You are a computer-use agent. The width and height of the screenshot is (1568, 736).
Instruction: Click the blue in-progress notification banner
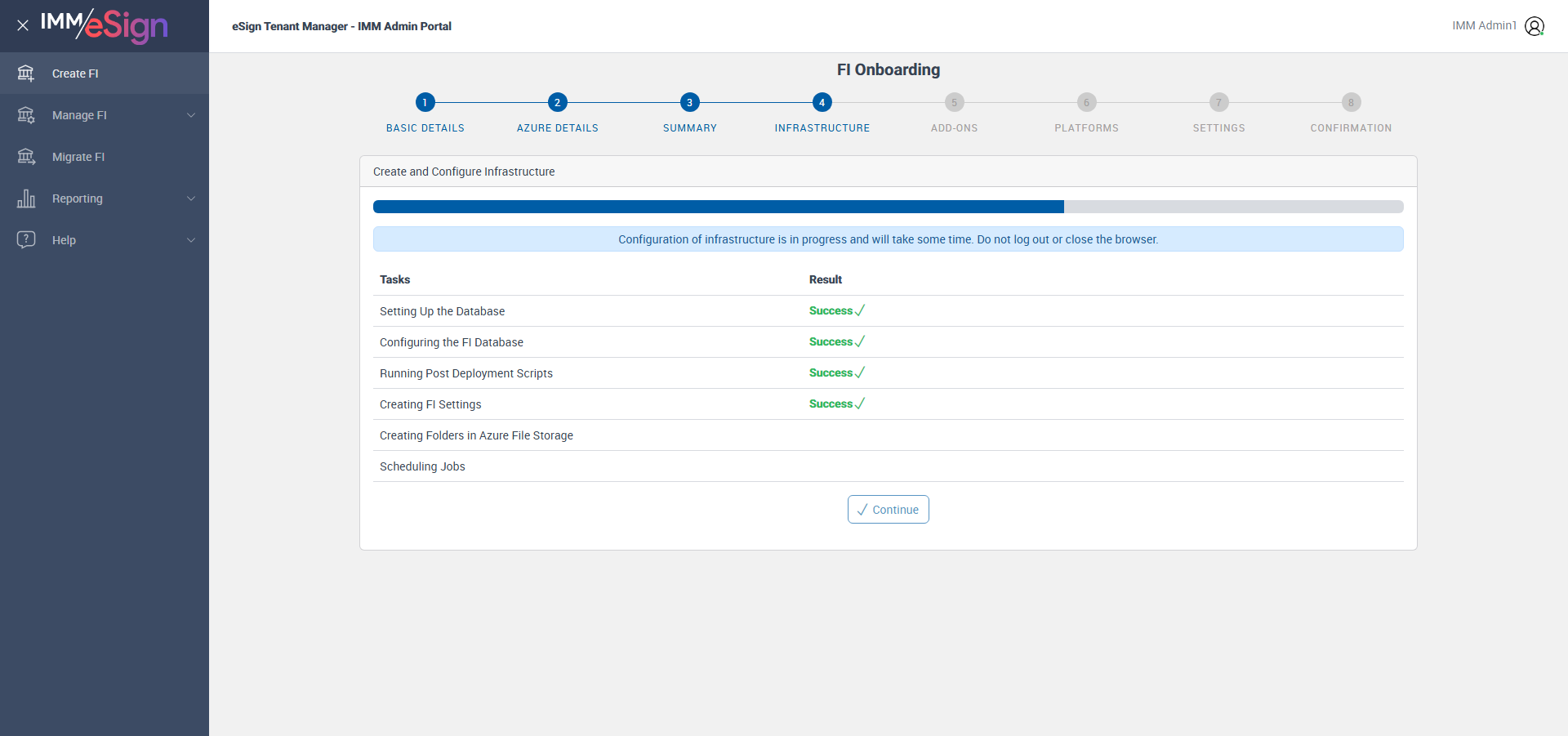pyautogui.click(x=888, y=239)
